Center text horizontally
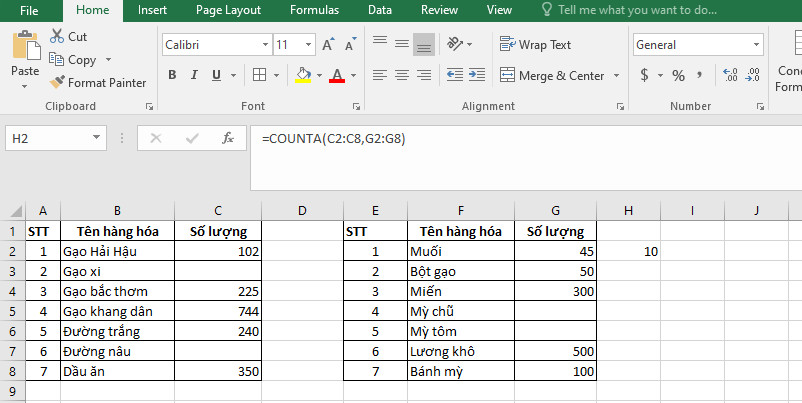Image resolution: width=802 pixels, height=403 pixels. tap(402, 75)
